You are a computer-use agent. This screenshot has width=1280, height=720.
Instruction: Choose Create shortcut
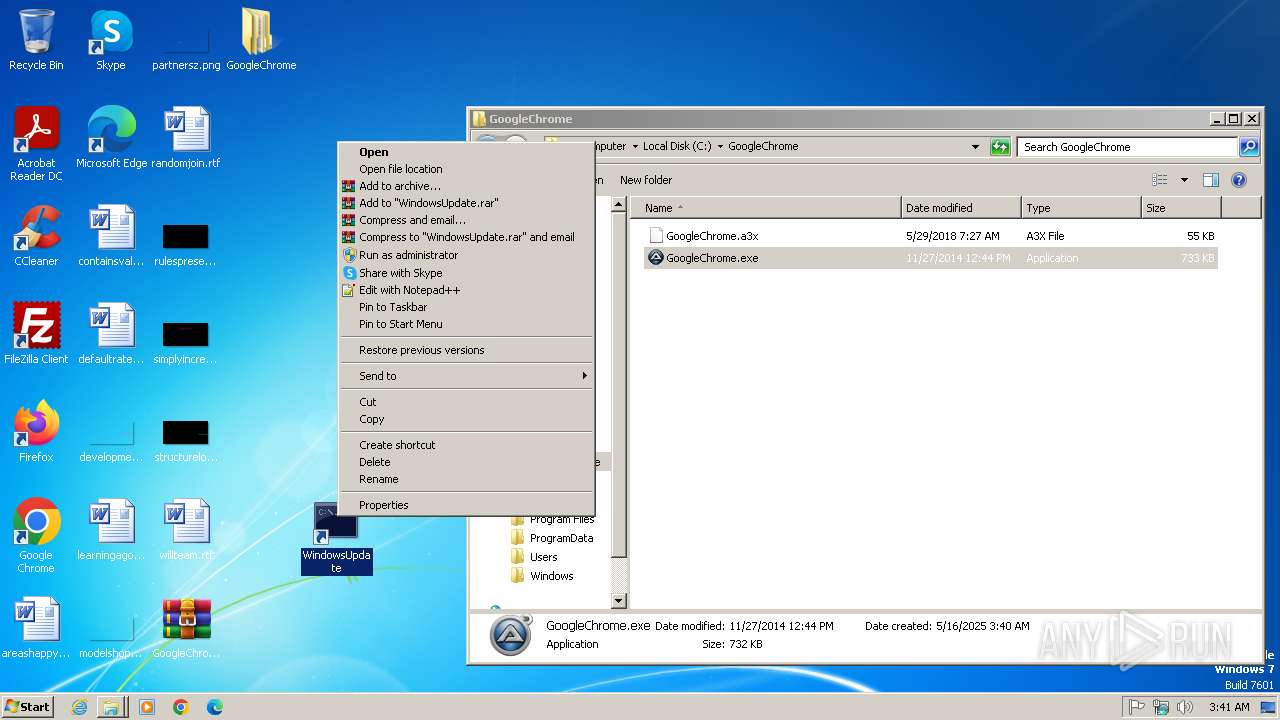click(x=466, y=445)
